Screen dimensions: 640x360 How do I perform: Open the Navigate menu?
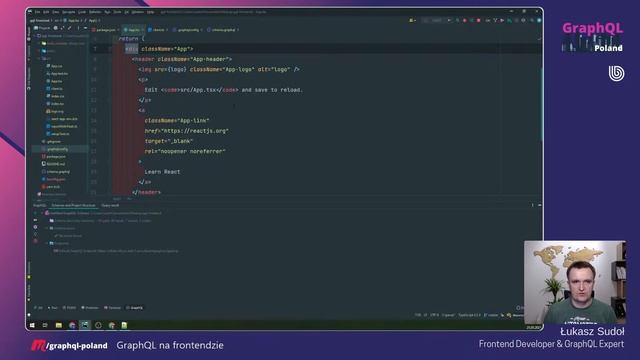coord(69,12)
